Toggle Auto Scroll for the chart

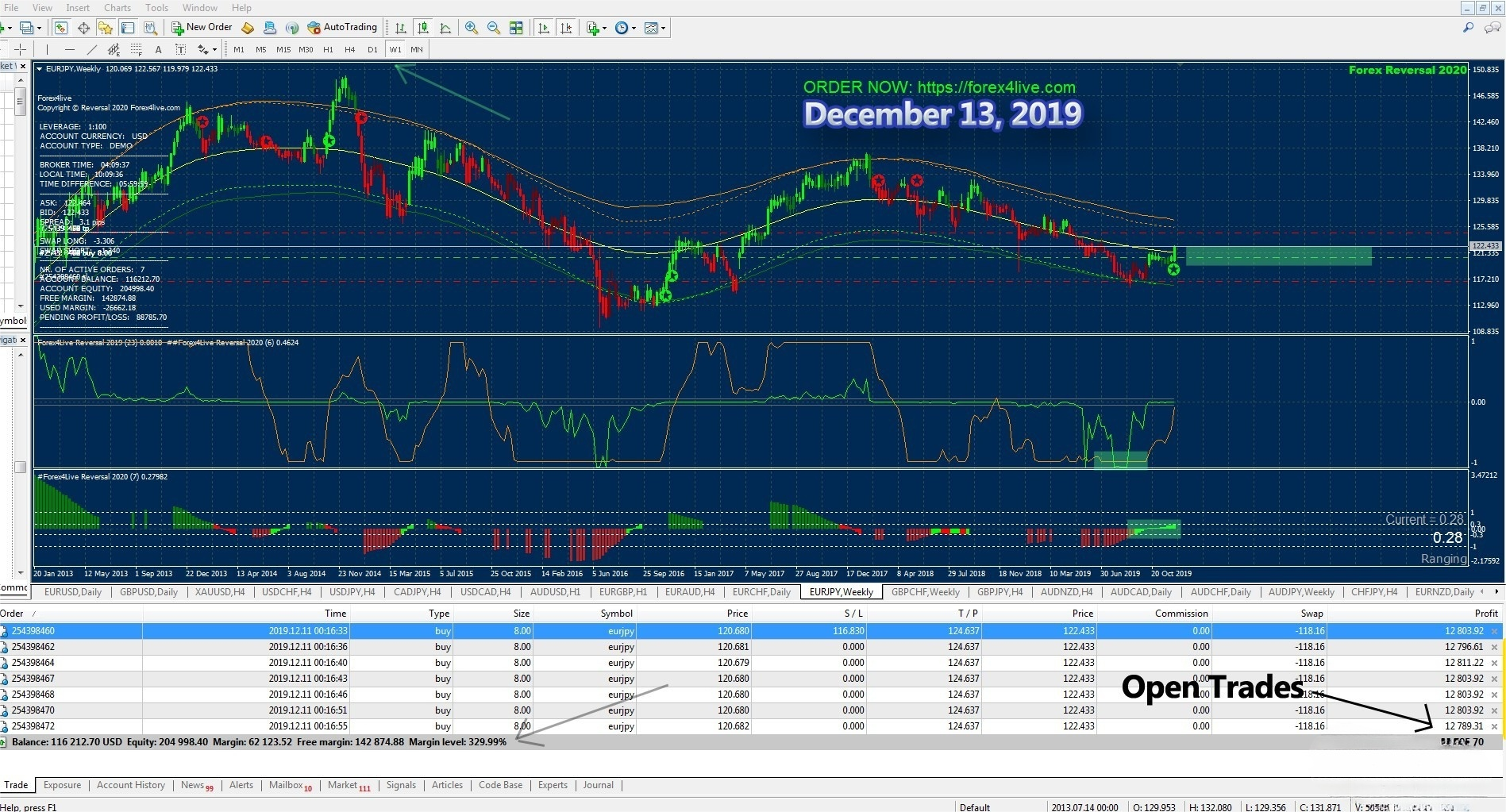pyautogui.click(x=544, y=28)
